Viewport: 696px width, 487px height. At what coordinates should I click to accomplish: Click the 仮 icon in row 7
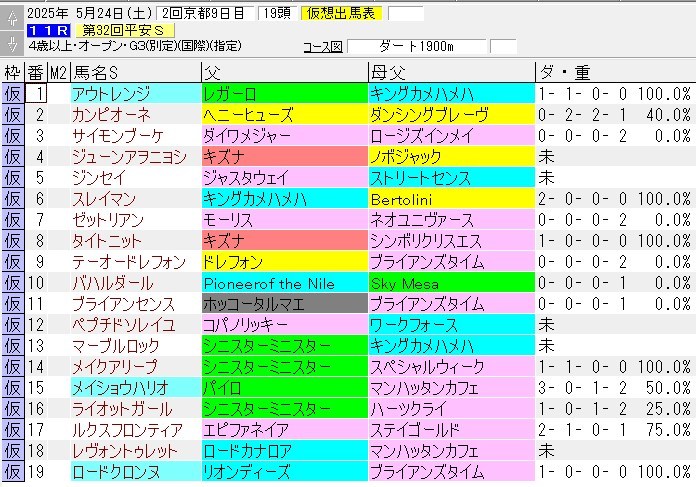(13, 220)
